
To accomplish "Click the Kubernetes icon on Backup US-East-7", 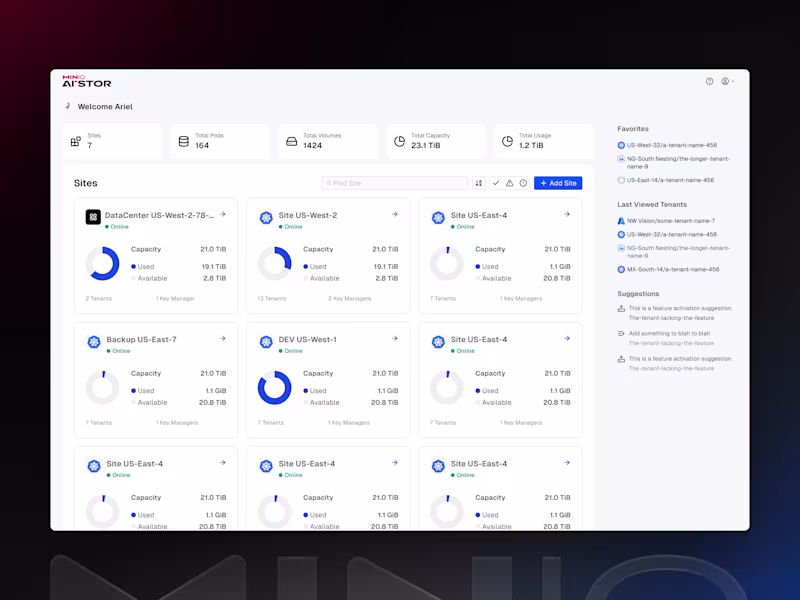I will (94, 342).
